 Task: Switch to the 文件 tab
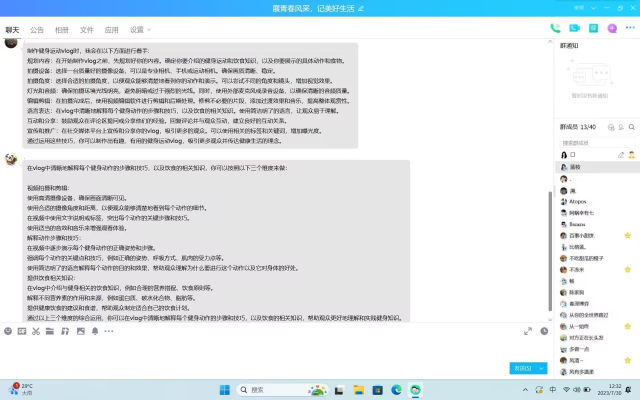click(87, 30)
